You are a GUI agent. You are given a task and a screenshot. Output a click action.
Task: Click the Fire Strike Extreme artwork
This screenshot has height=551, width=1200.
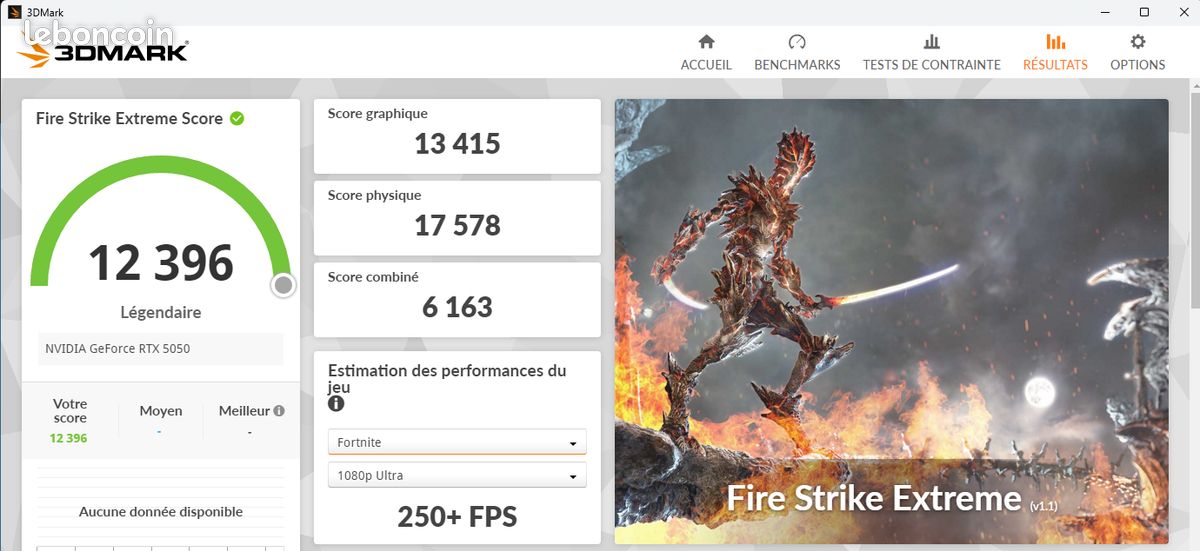tap(891, 321)
